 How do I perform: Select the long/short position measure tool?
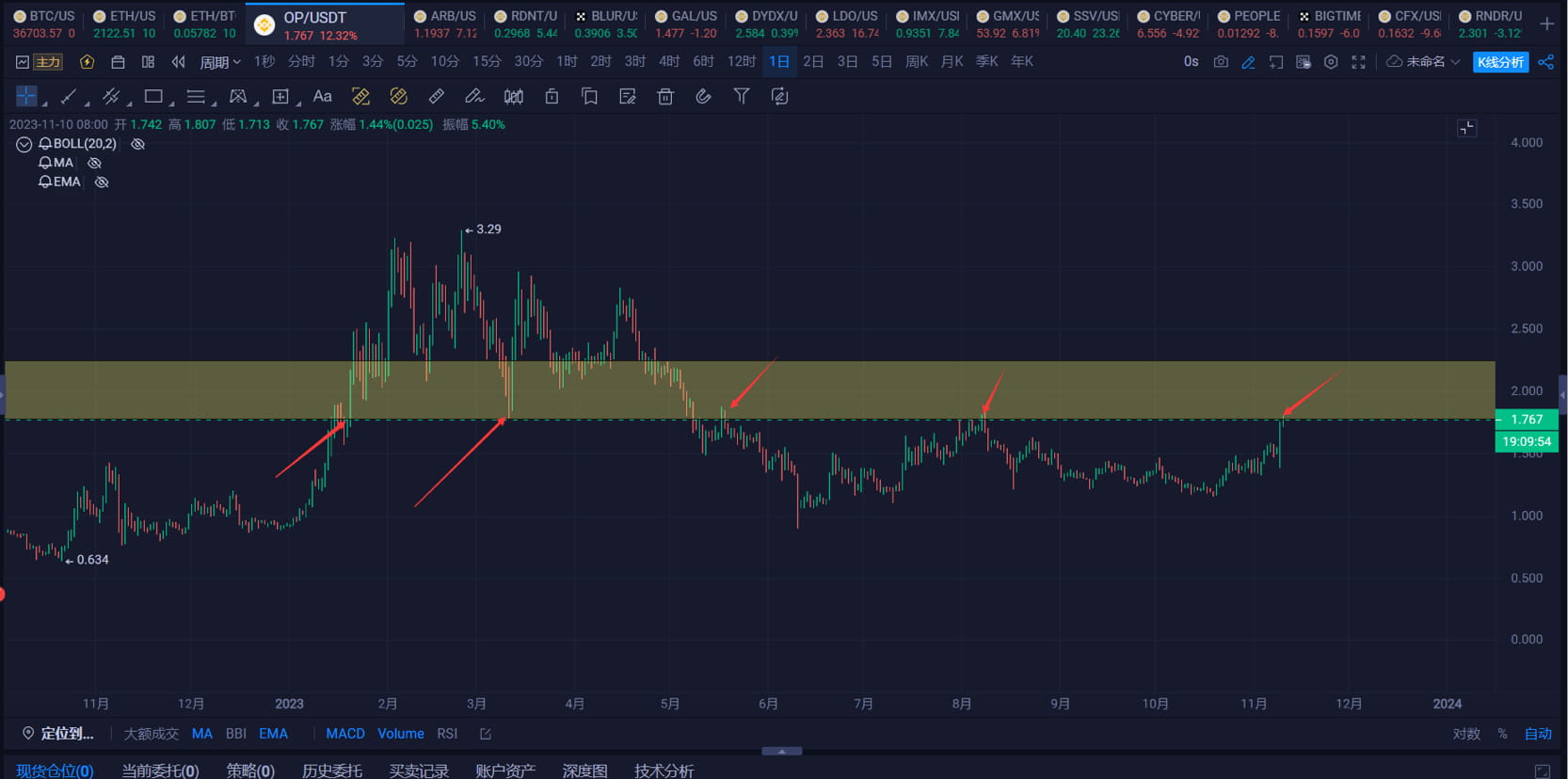click(280, 96)
